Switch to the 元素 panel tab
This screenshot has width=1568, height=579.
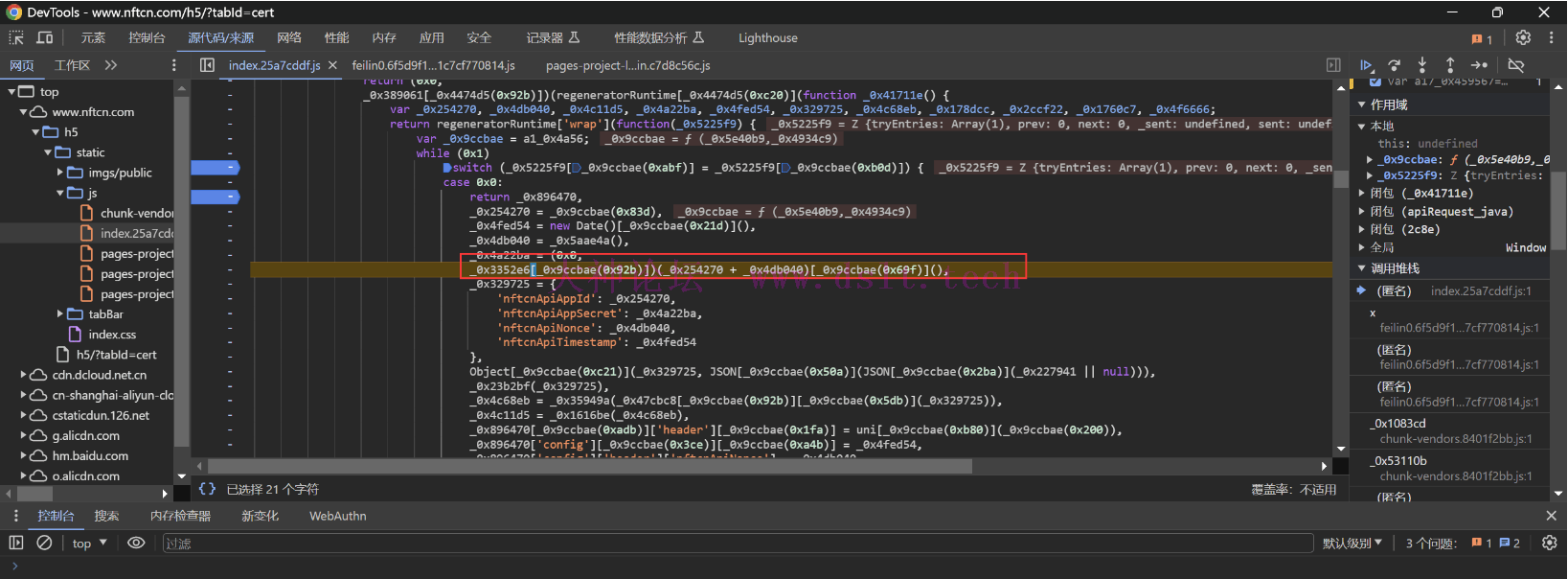pos(93,38)
